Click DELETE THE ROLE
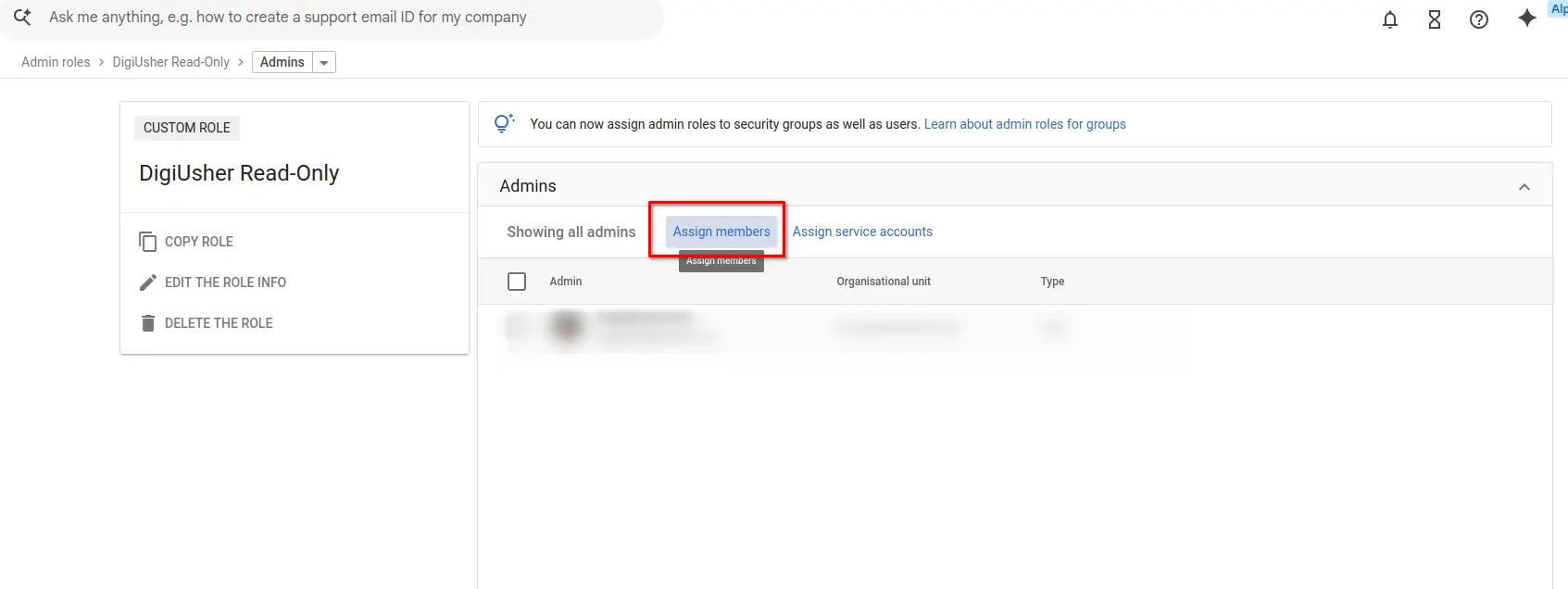Screen dimensions: 1568x589 [x=219, y=323]
